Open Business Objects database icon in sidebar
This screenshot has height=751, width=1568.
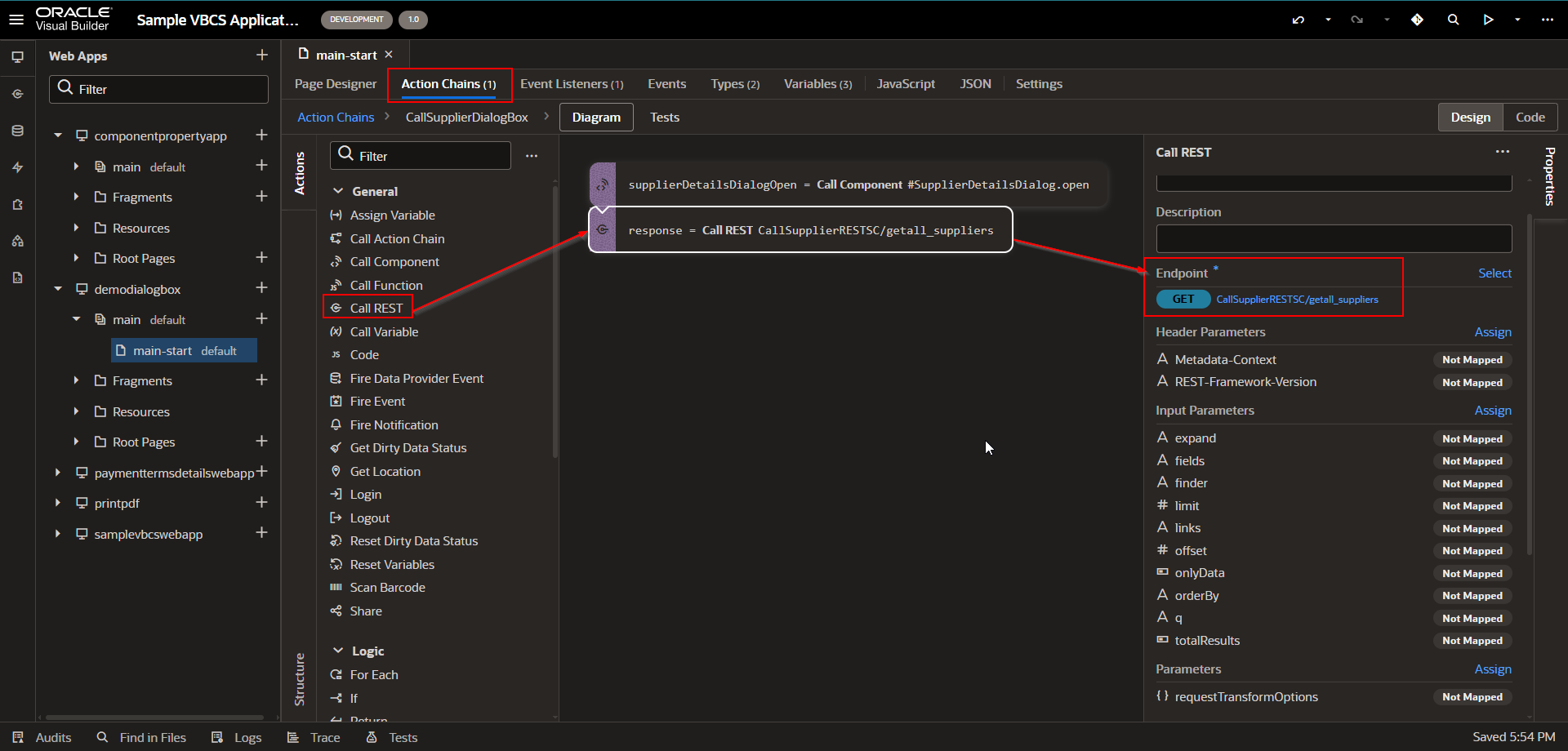(17, 131)
